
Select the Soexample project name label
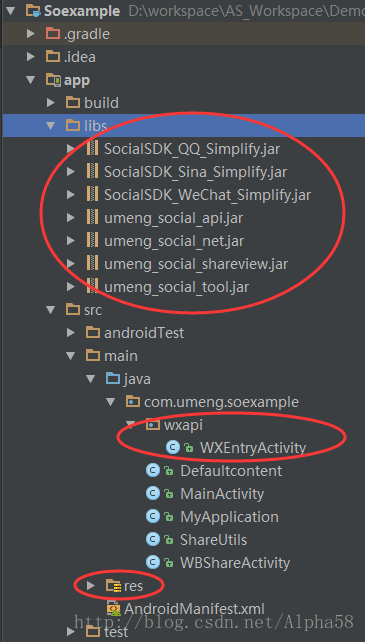tap(82, 11)
